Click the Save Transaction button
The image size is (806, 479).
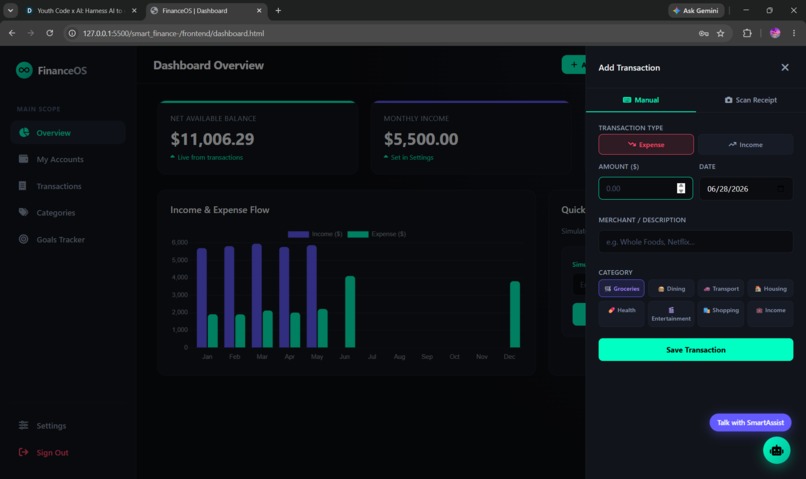(695, 349)
